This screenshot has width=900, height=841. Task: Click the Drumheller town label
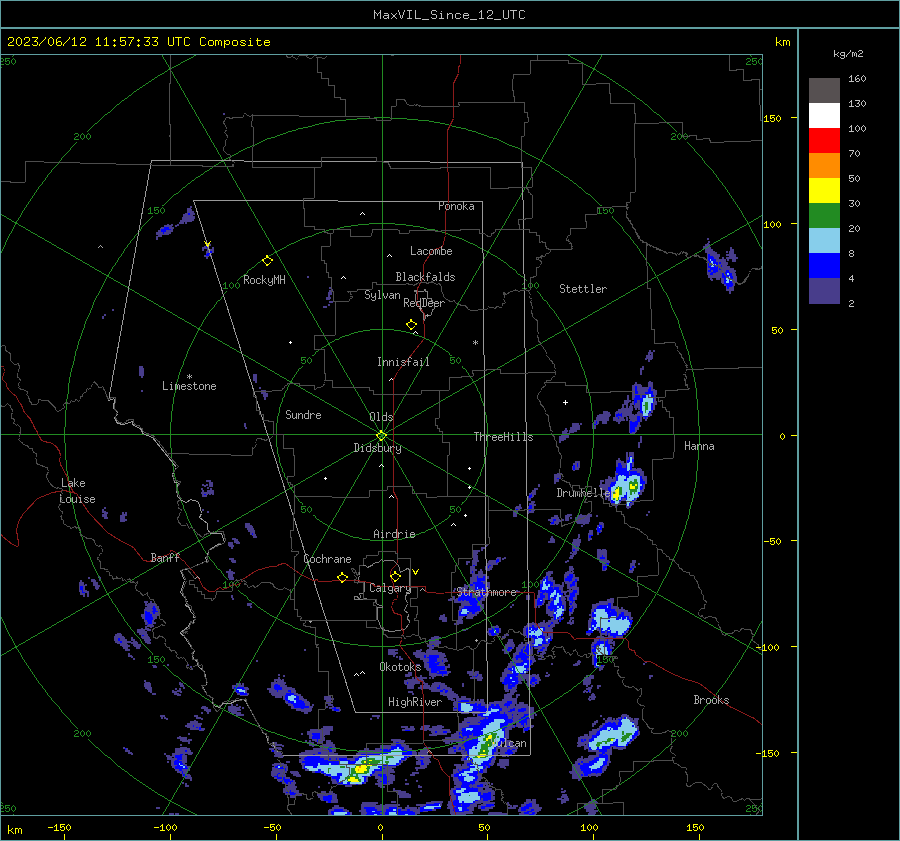(x=583, y=493)
